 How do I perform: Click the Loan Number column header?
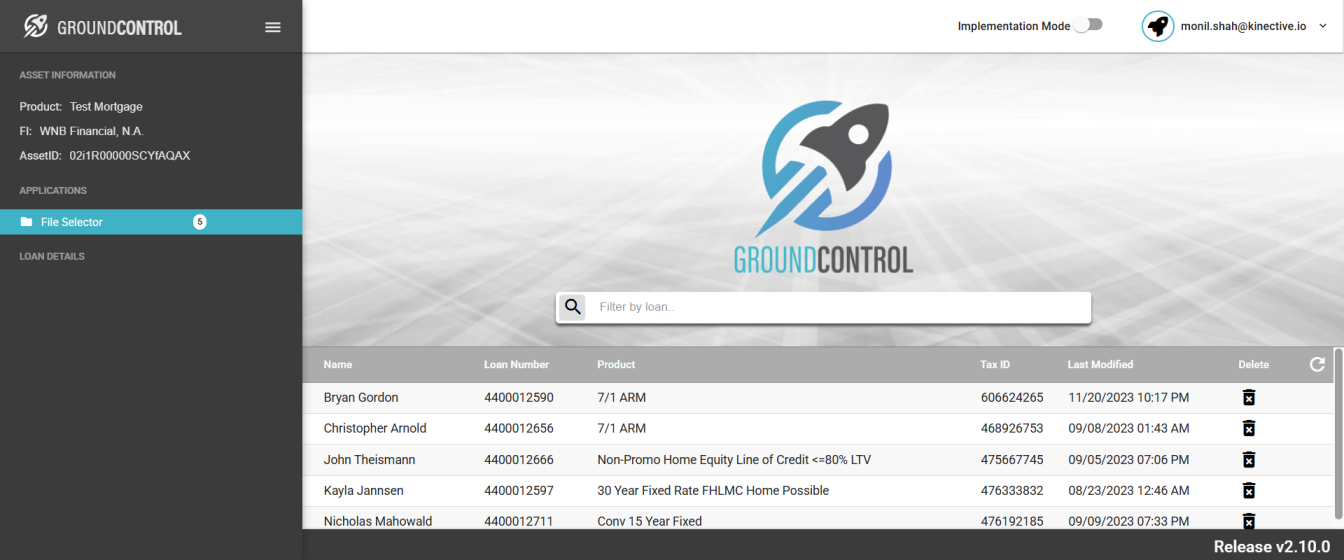(x=516, y=365)
